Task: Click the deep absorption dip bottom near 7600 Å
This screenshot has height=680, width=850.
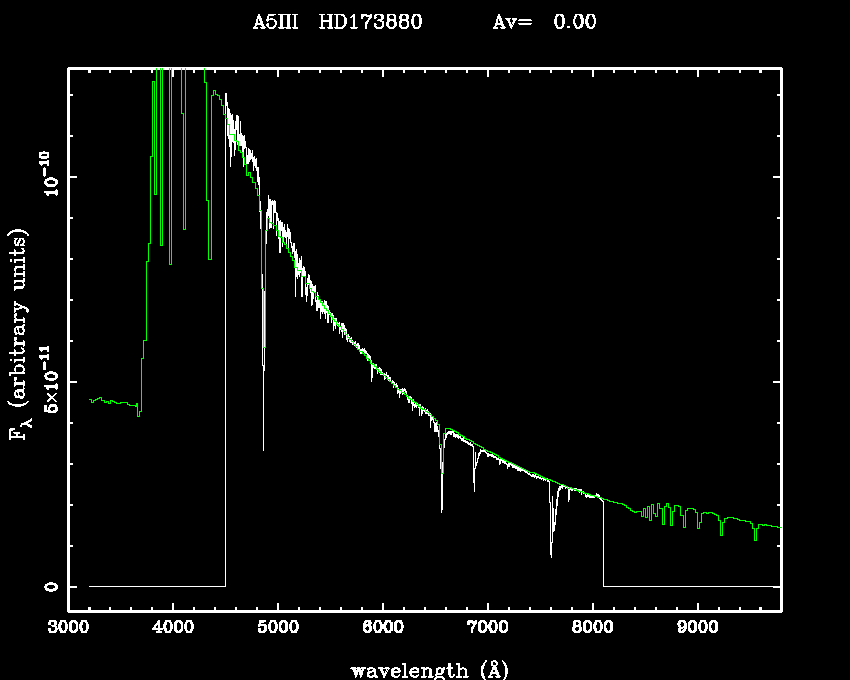Action: point(551,554)
